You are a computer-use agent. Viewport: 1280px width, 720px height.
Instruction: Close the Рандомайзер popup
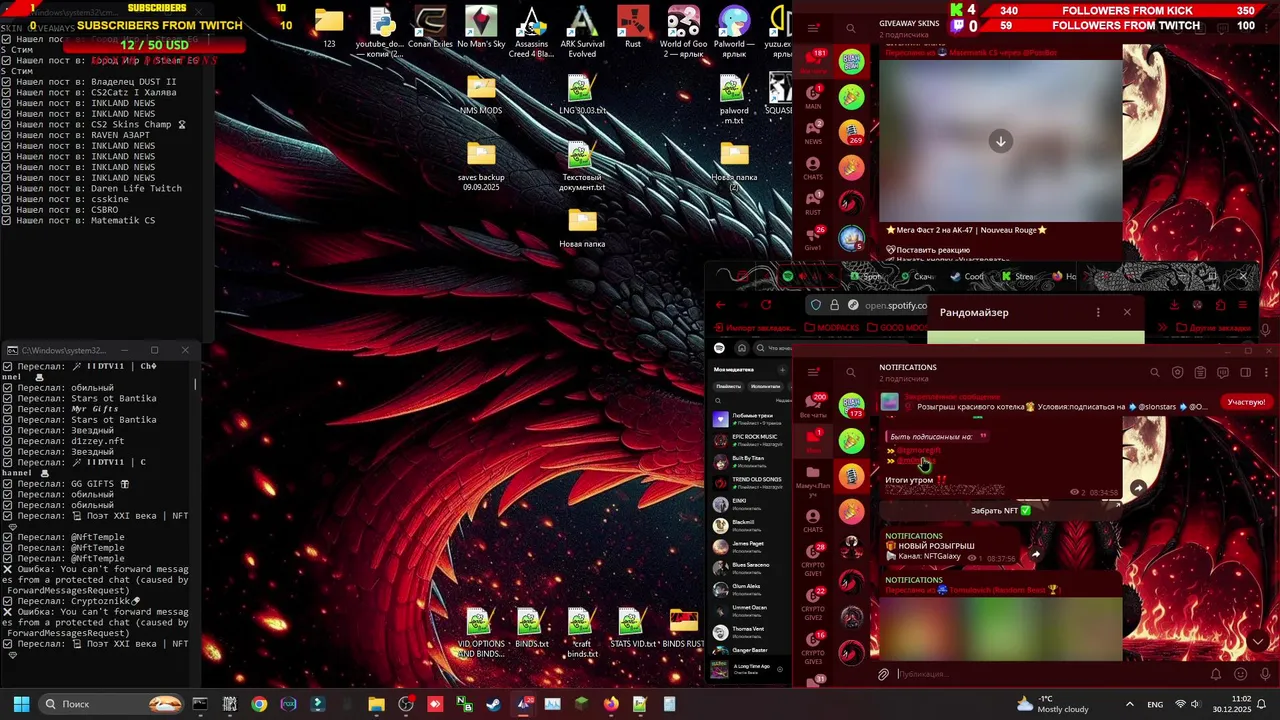tap(1127, 312)
